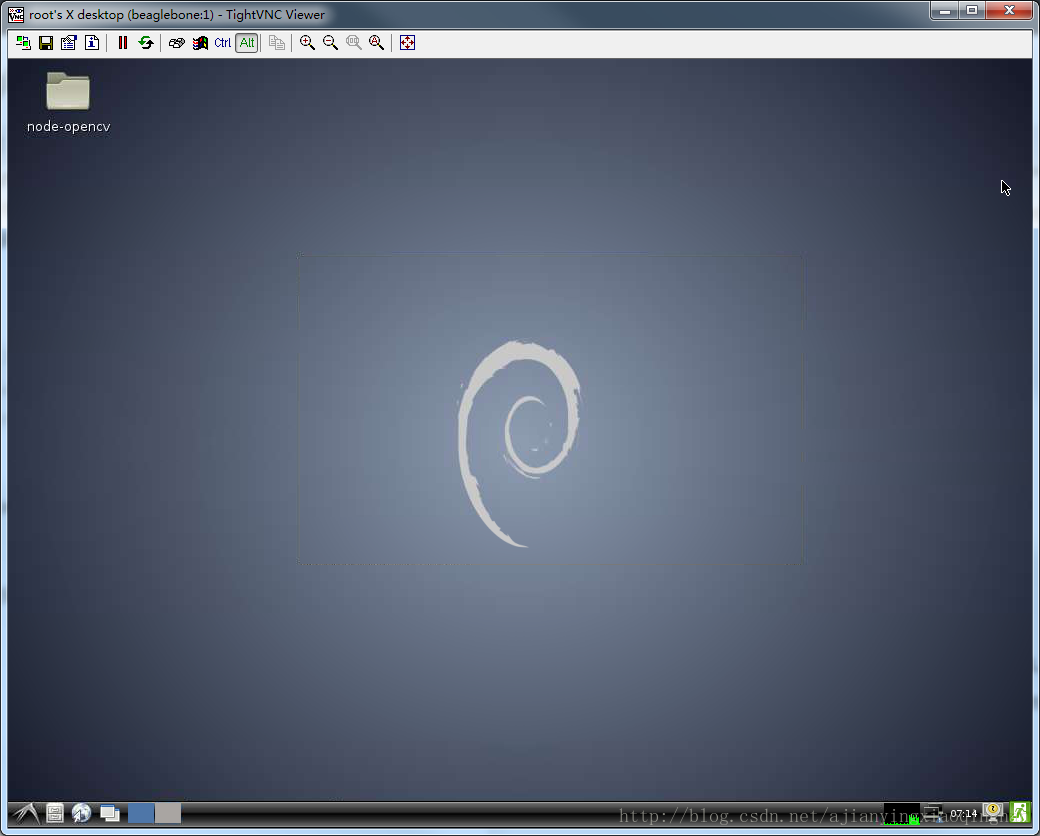Click the network status tray icon
This screenshot has height=836, width=1040.
(933, 813)
